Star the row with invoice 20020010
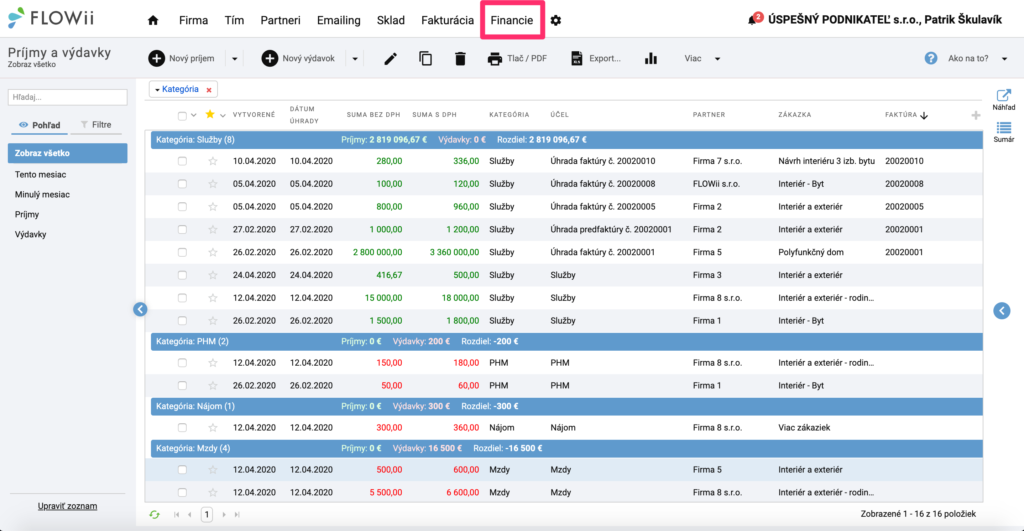The image size is (1024, 531). pos(213,161)
